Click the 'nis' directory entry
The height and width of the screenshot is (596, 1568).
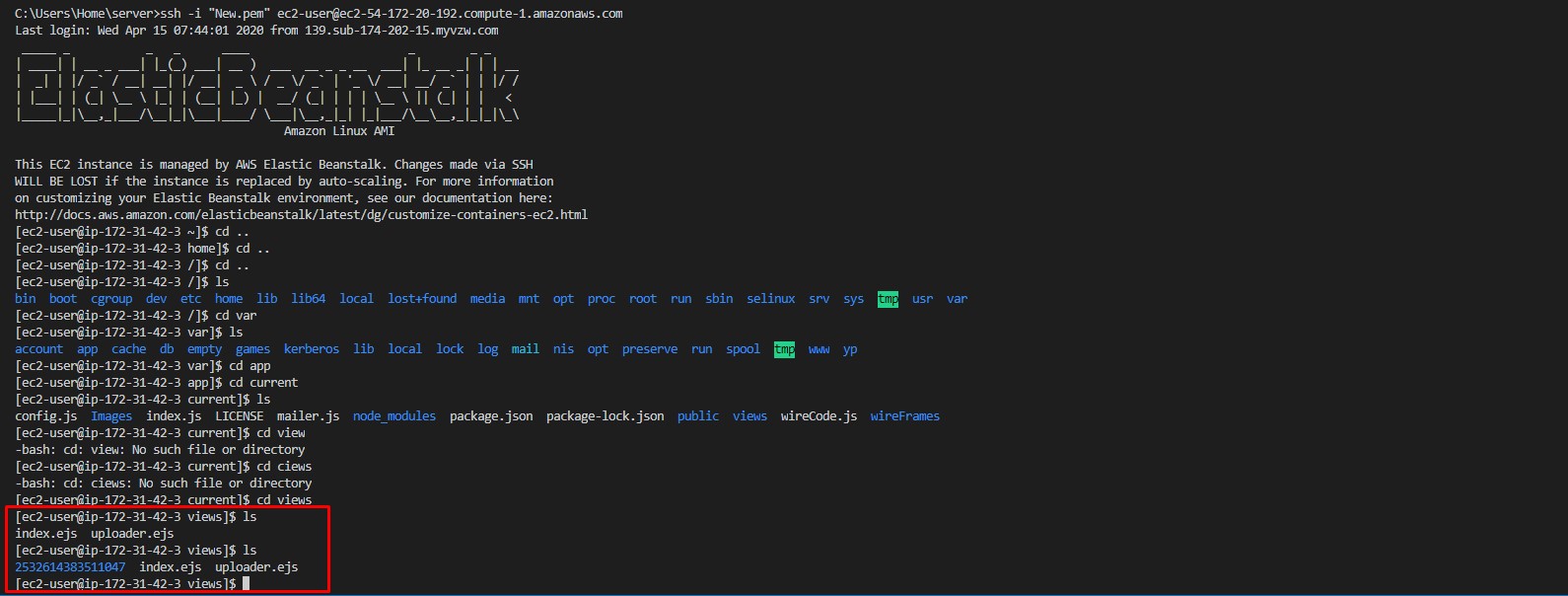[x=564, y=349]
